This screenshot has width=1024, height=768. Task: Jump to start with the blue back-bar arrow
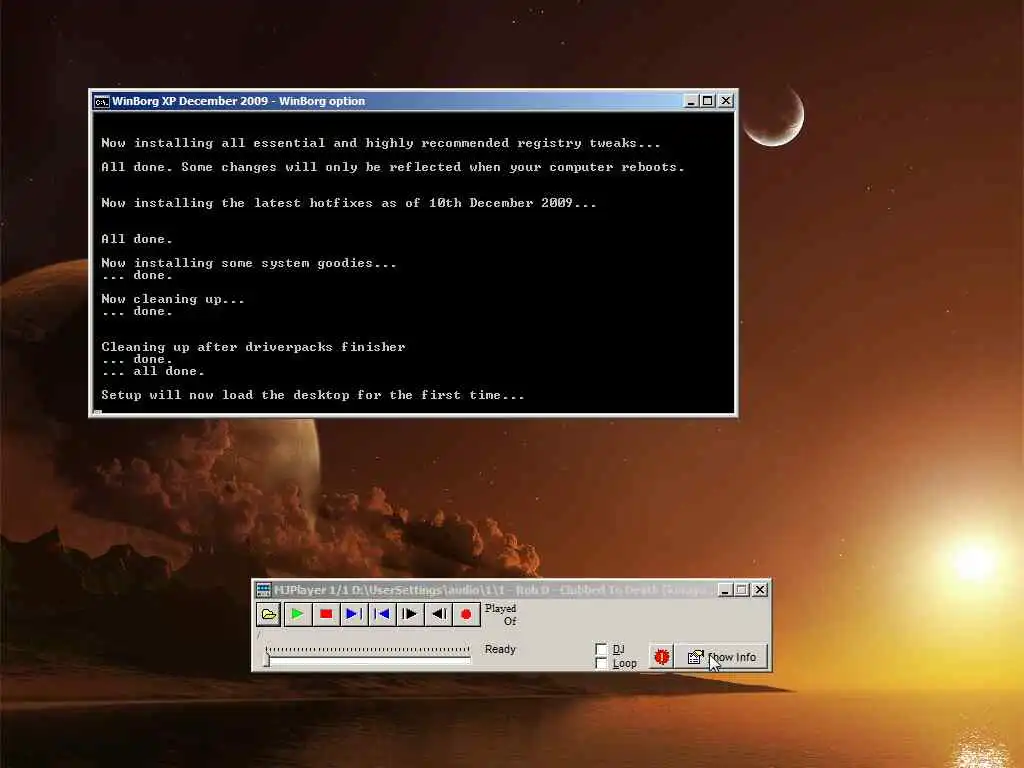point(382,614)
